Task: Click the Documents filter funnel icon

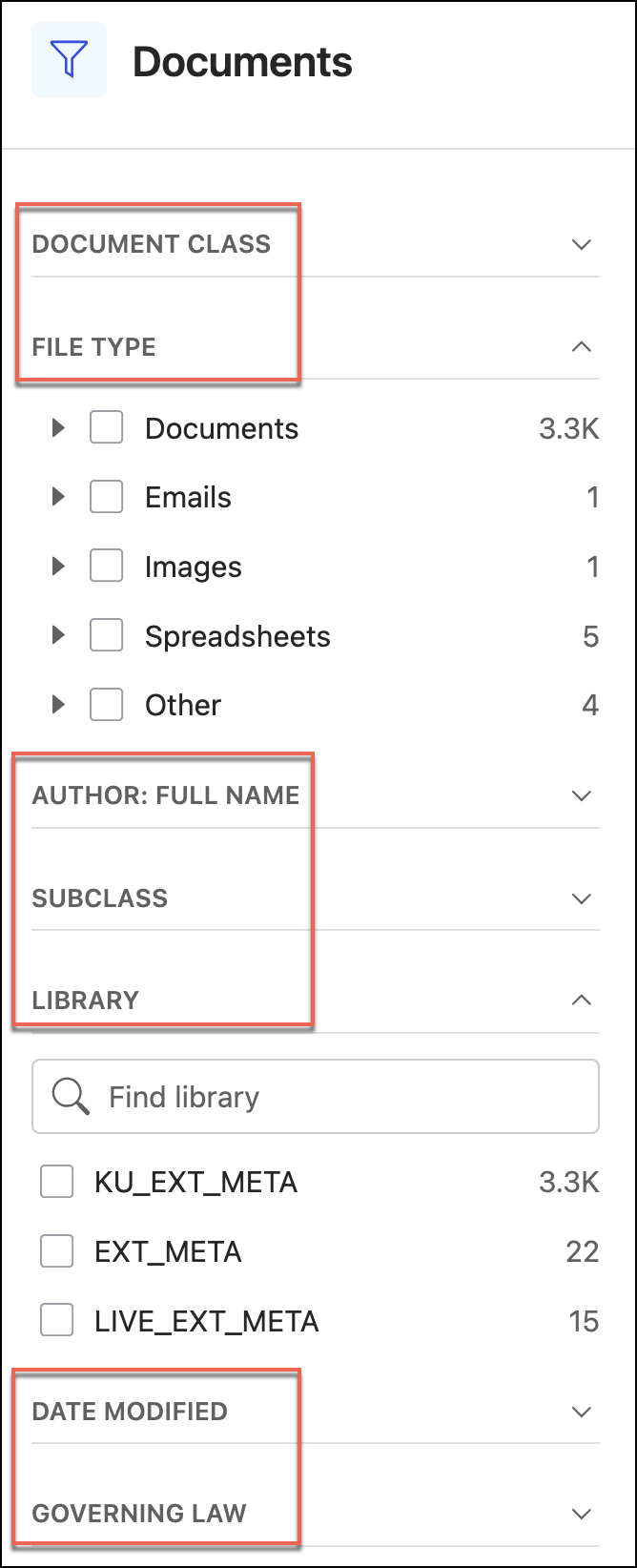Action: click(69, 60)
